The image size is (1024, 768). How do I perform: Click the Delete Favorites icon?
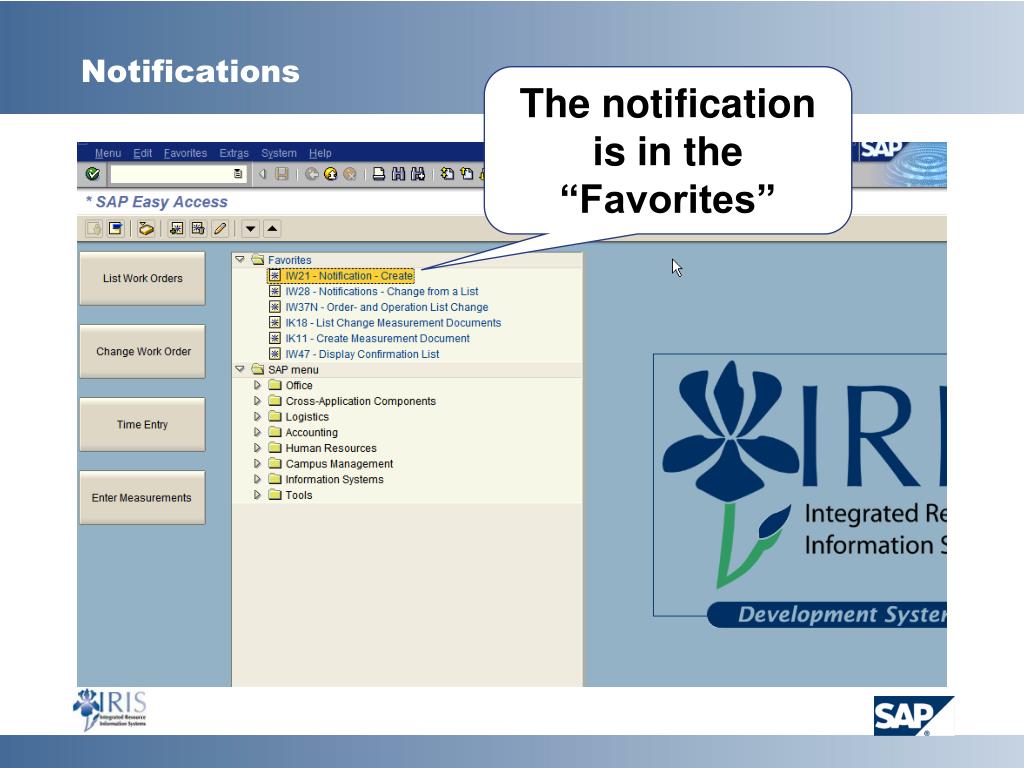click(199, 229)
